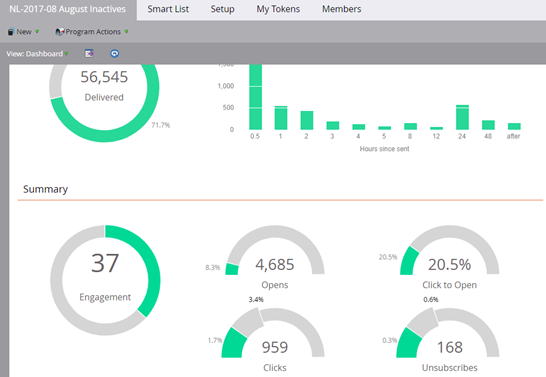Select the NL-2017-08 August Inactives tab

pyautogui.click(x=68, y=9)
